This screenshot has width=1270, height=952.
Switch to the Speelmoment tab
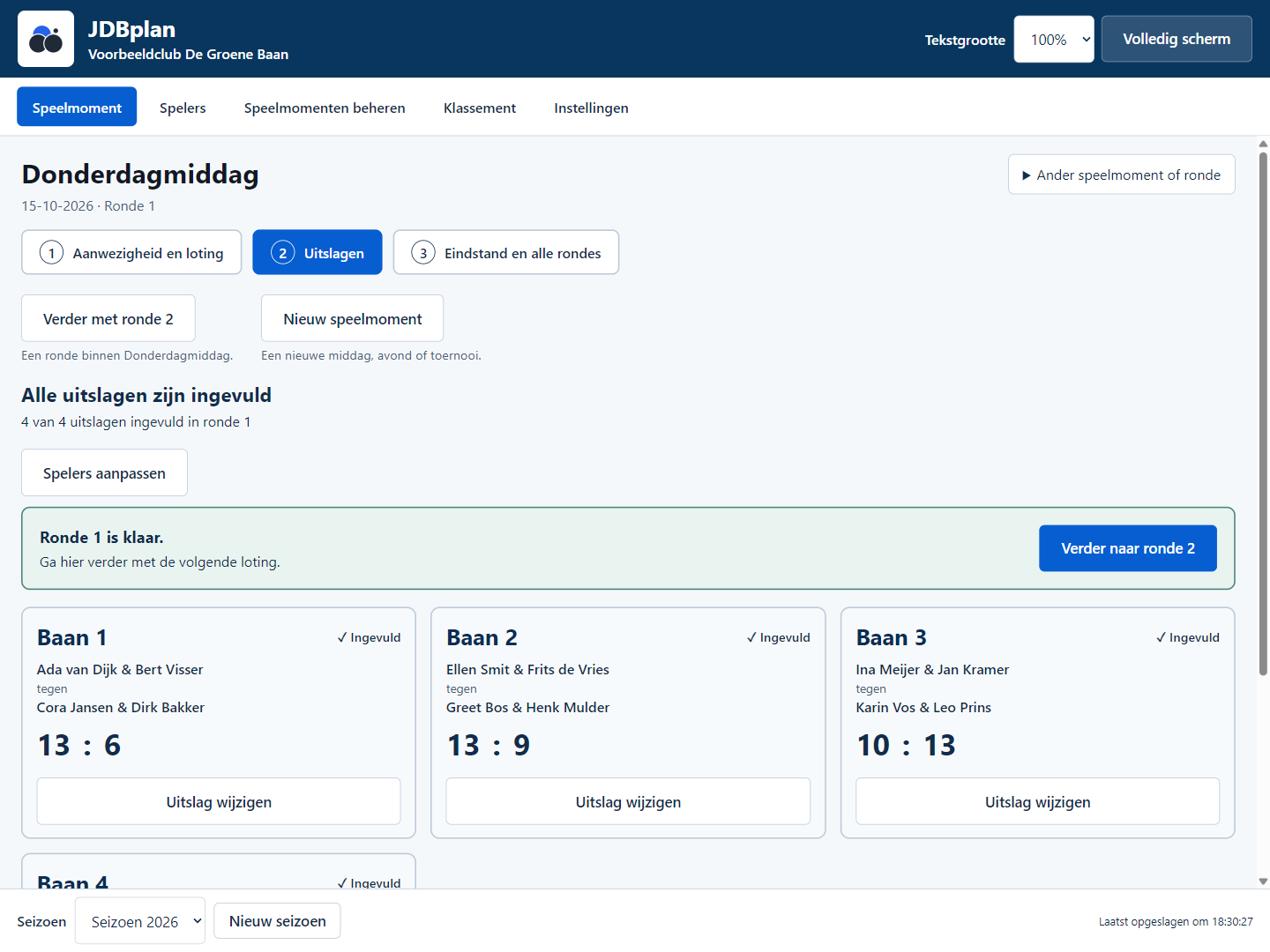(x=77, y=108)
